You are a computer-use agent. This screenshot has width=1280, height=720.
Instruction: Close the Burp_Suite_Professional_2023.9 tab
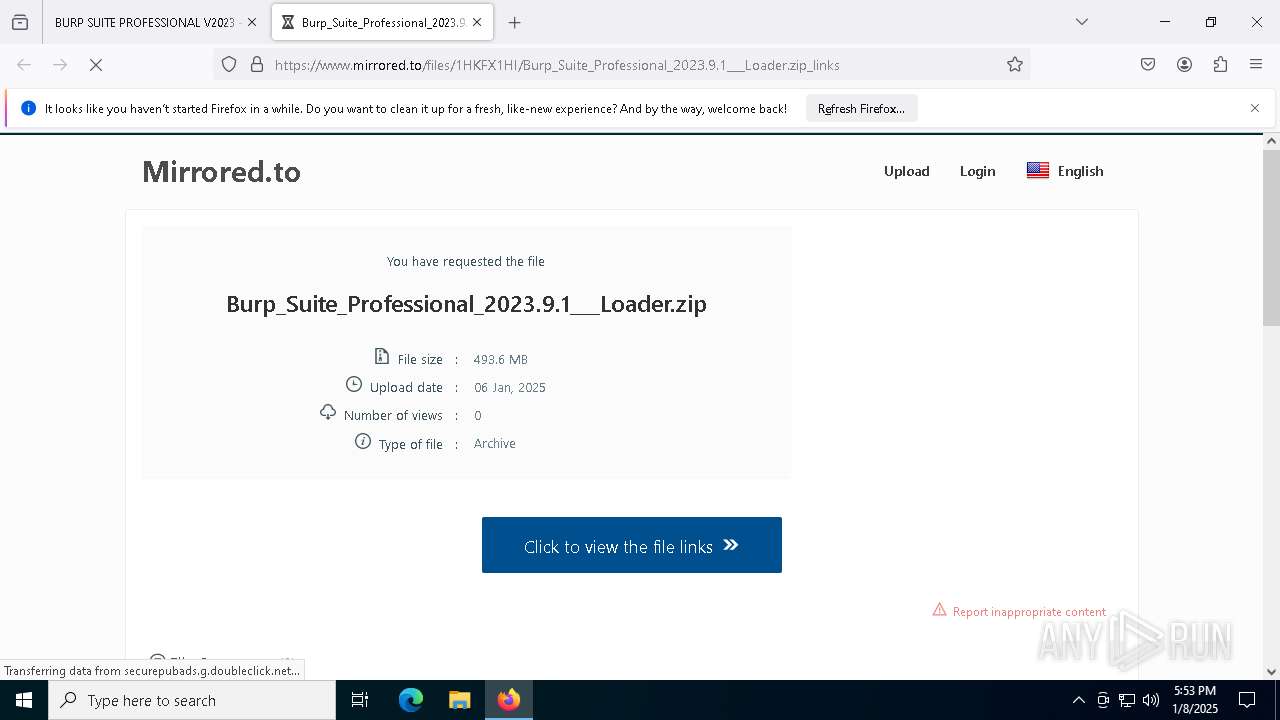tap(477, 22)
